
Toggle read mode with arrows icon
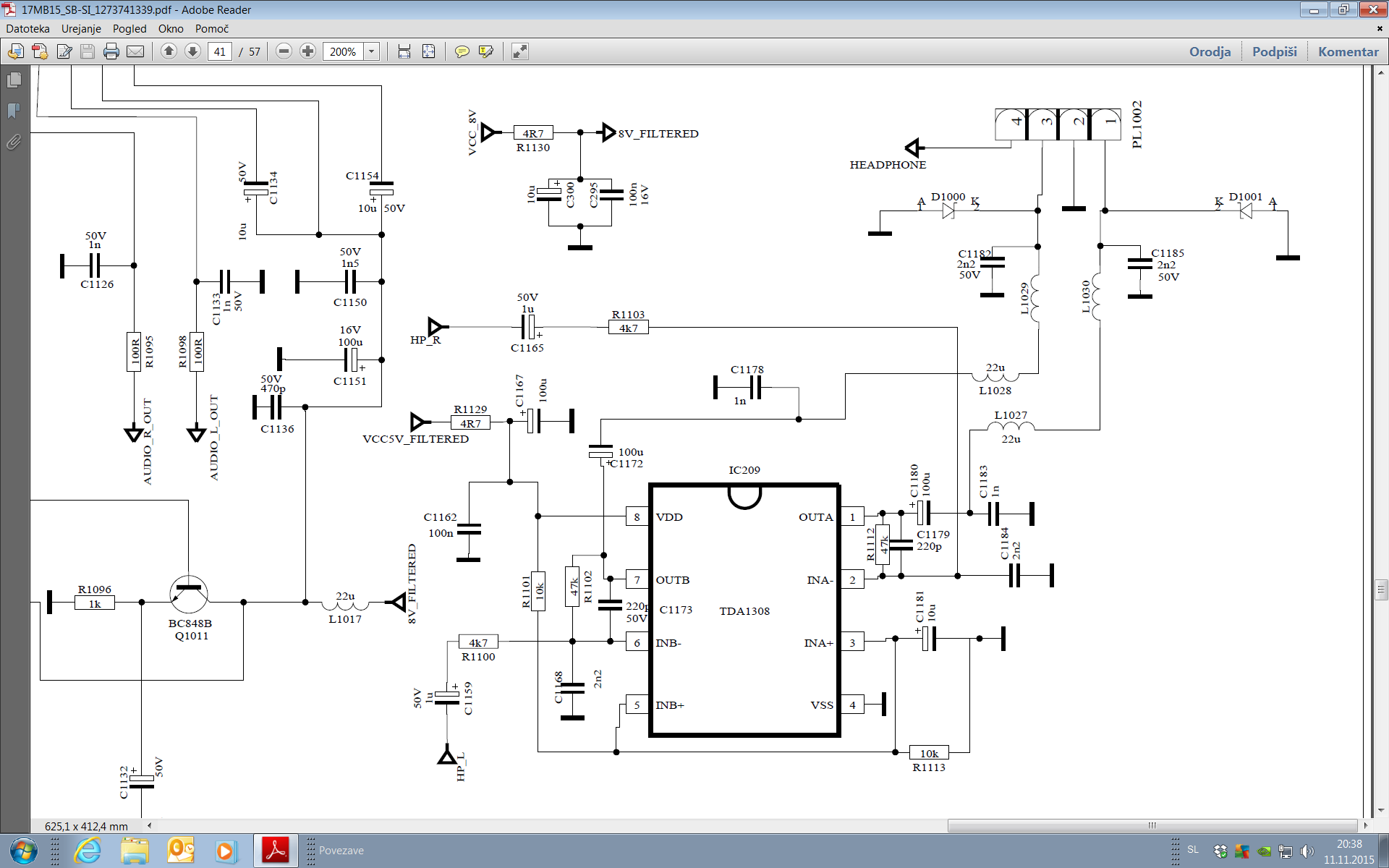tap(520, 51)
